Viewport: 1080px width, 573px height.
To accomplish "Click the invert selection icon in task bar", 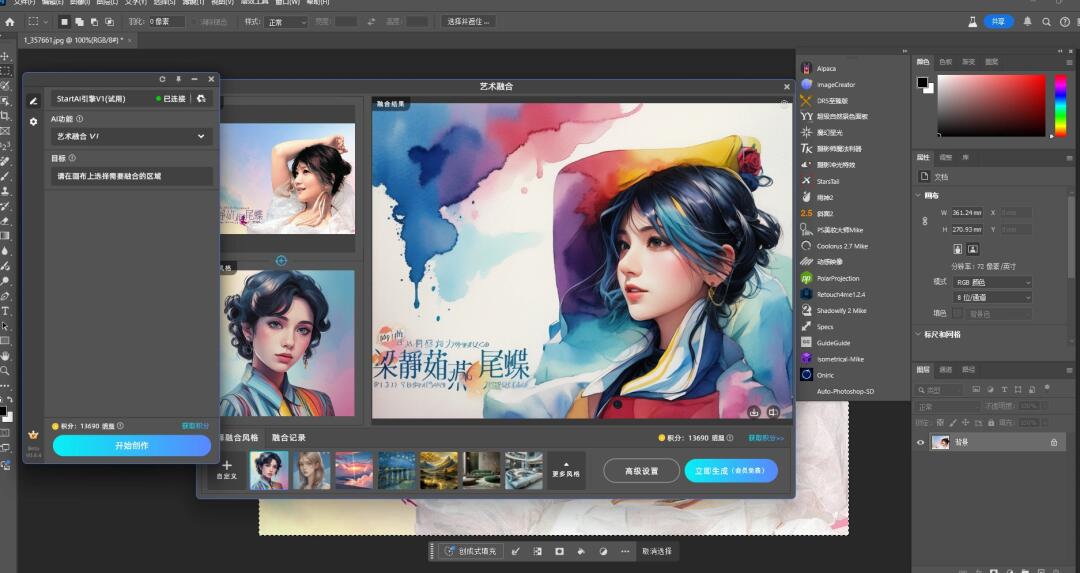I will (x=537, y=551).
